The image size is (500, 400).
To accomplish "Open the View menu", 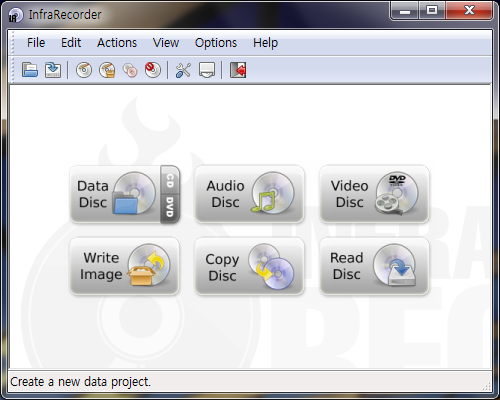I will point(166,43).
